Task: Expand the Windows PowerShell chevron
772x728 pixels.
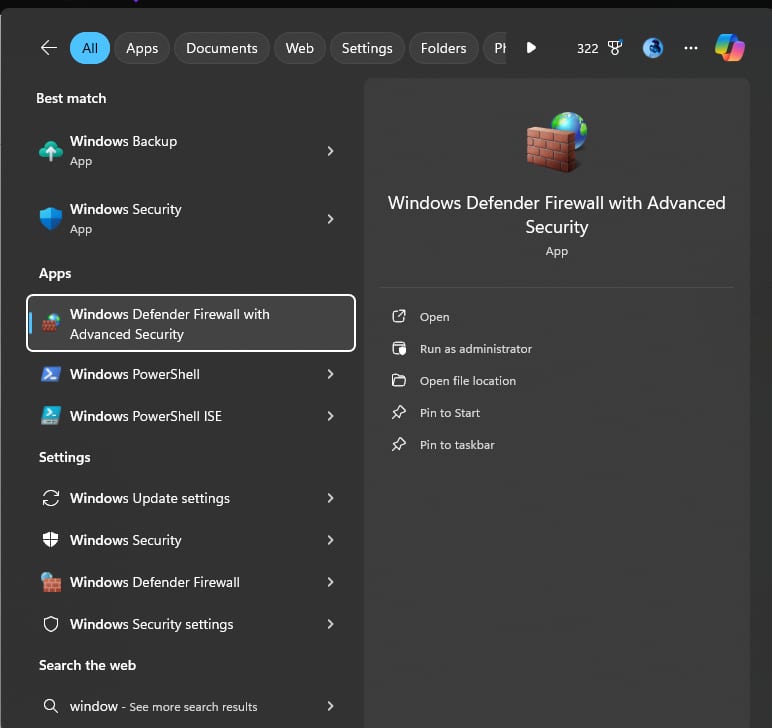Action: (330, 374)
